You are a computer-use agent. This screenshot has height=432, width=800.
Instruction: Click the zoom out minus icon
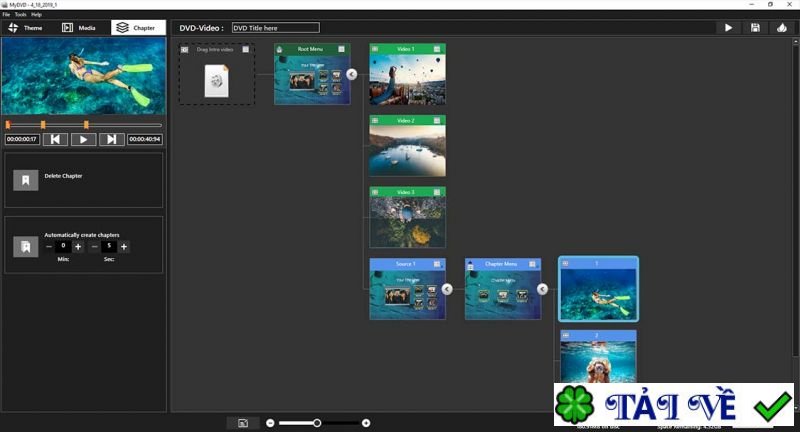270,423
